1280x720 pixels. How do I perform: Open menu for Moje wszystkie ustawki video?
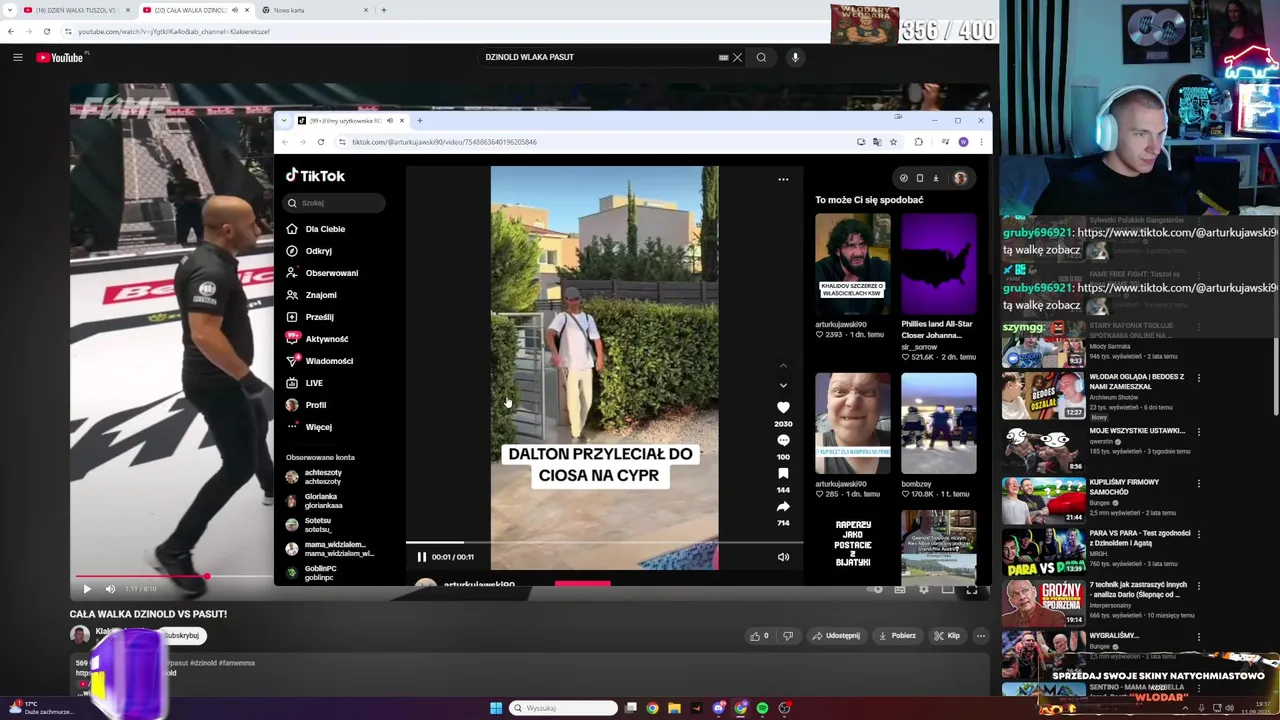pyautogui.click(x=1198, y=432)
